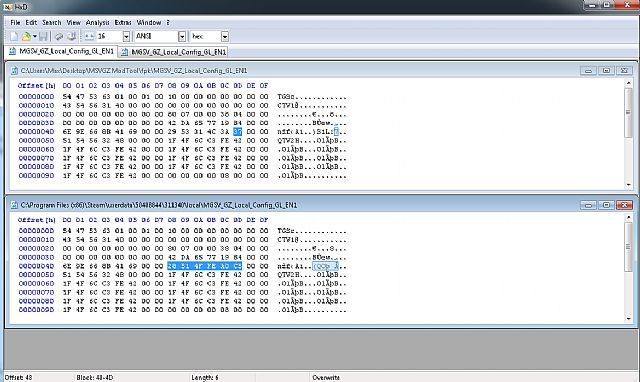Open the Extras menu
This screenshot has height=382, width=640.
[x=123, y=22]
